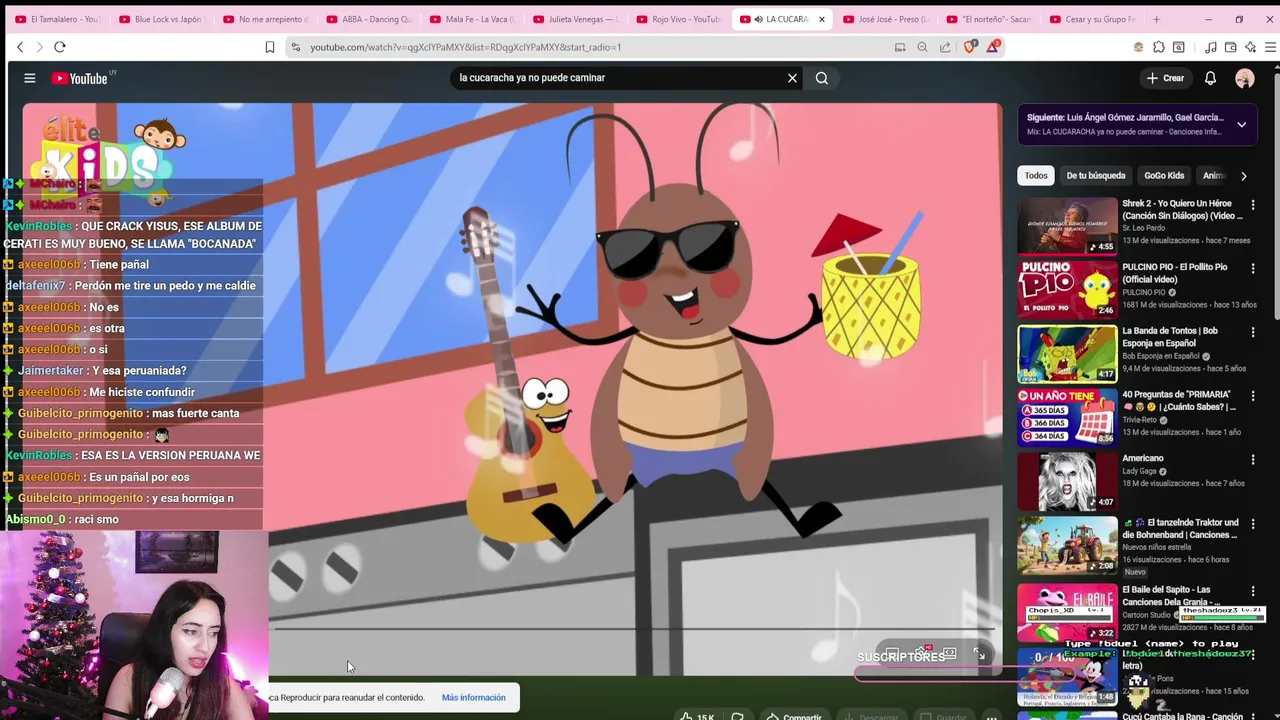Viewport: 1280px width, 720px height.
Task: Switch to the Blue Lock vs Japón tab
Action: coord(161,19)
